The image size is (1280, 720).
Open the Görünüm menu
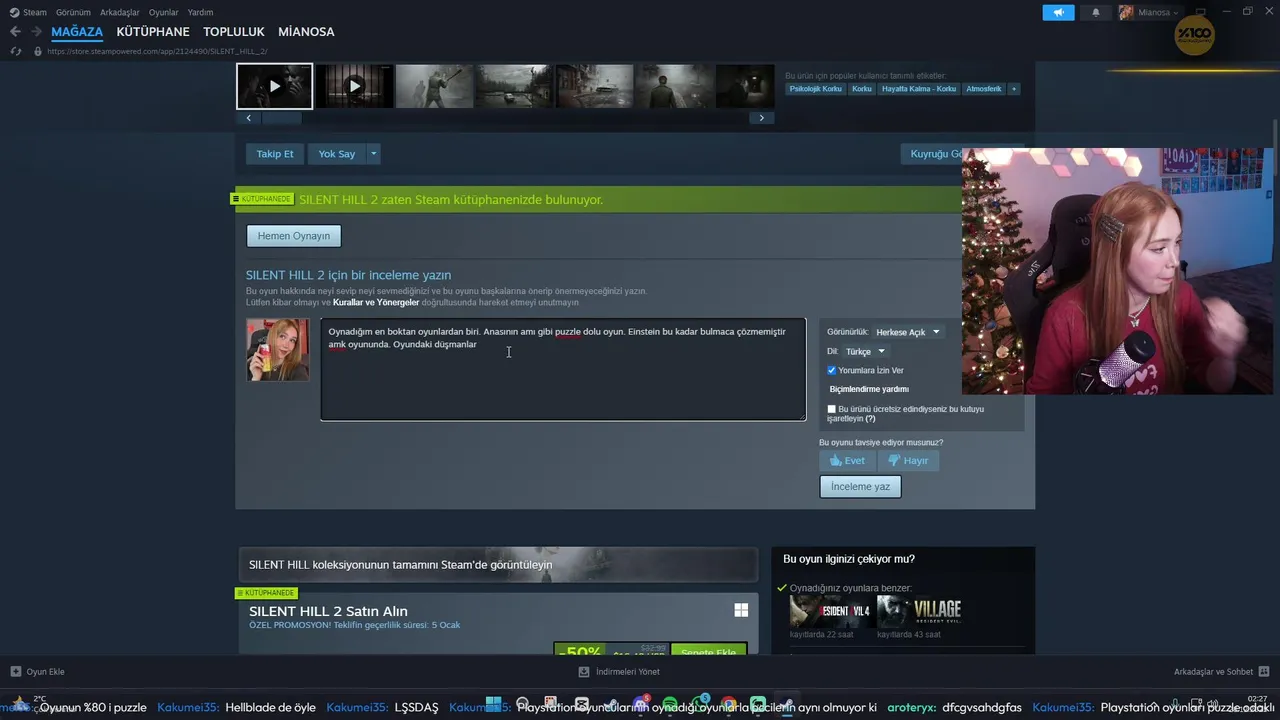click(x=73, y=12)
